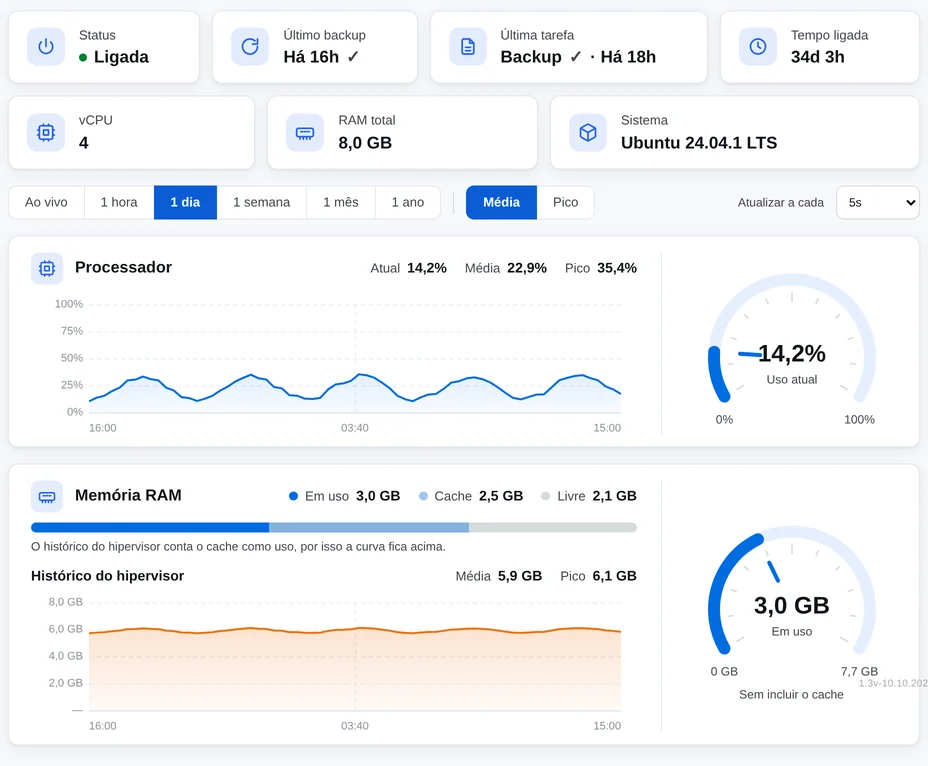
Task: Toggle chart mode to Pico
Action: 565,202
